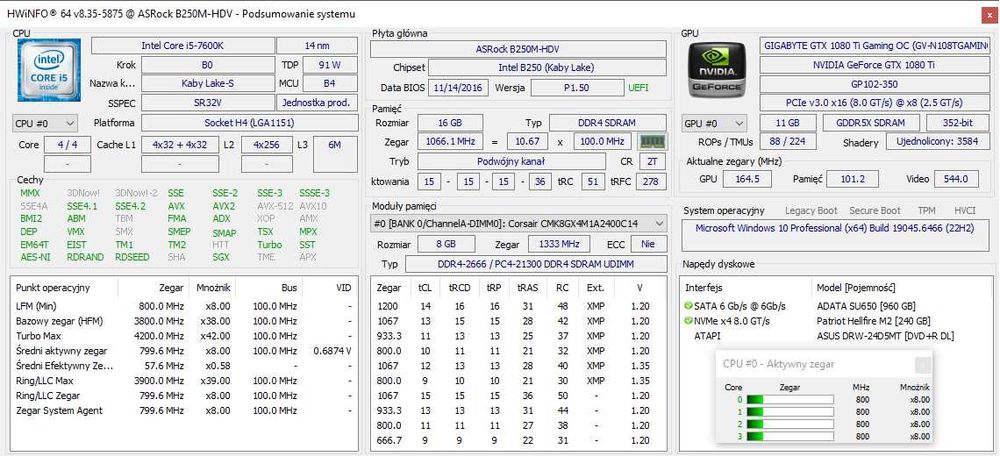This screenshot has width=1000, height=456.
Task: Click the 4x256 L2 cache field
Action: 267,145
